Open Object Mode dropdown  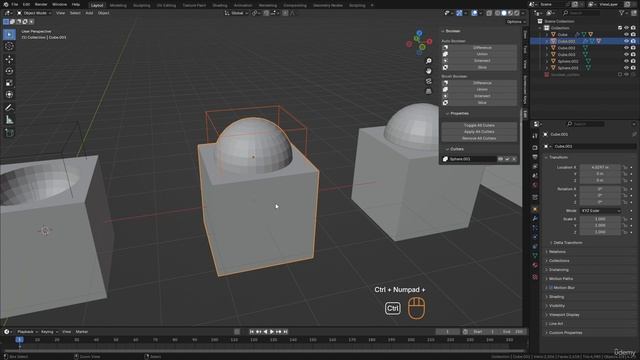pyautogui.click(x=34, y=13)
